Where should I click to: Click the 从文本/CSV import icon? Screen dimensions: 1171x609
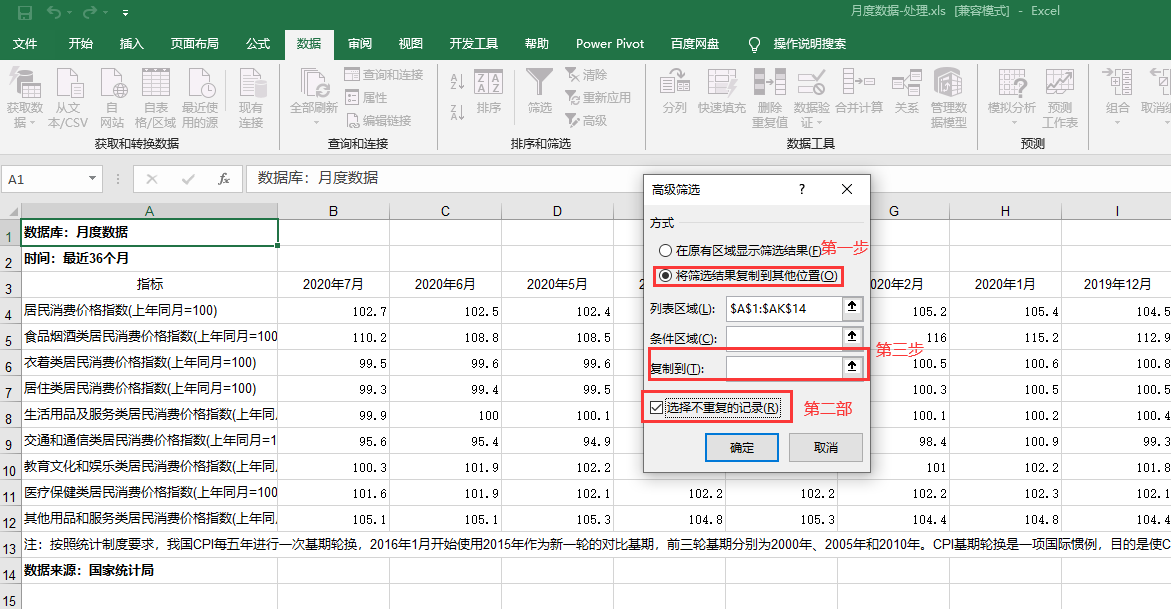coord(68,97)
